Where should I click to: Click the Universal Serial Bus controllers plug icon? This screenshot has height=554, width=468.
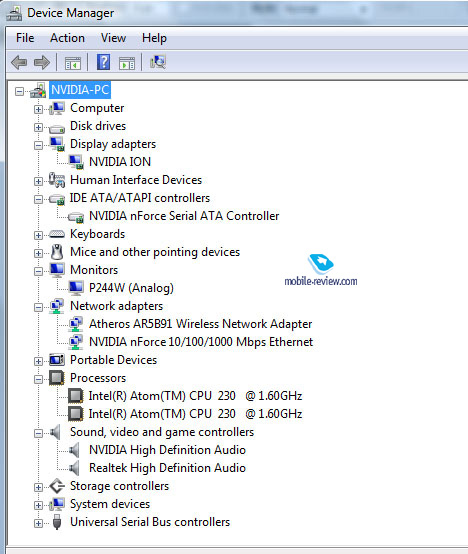(57, 522)
